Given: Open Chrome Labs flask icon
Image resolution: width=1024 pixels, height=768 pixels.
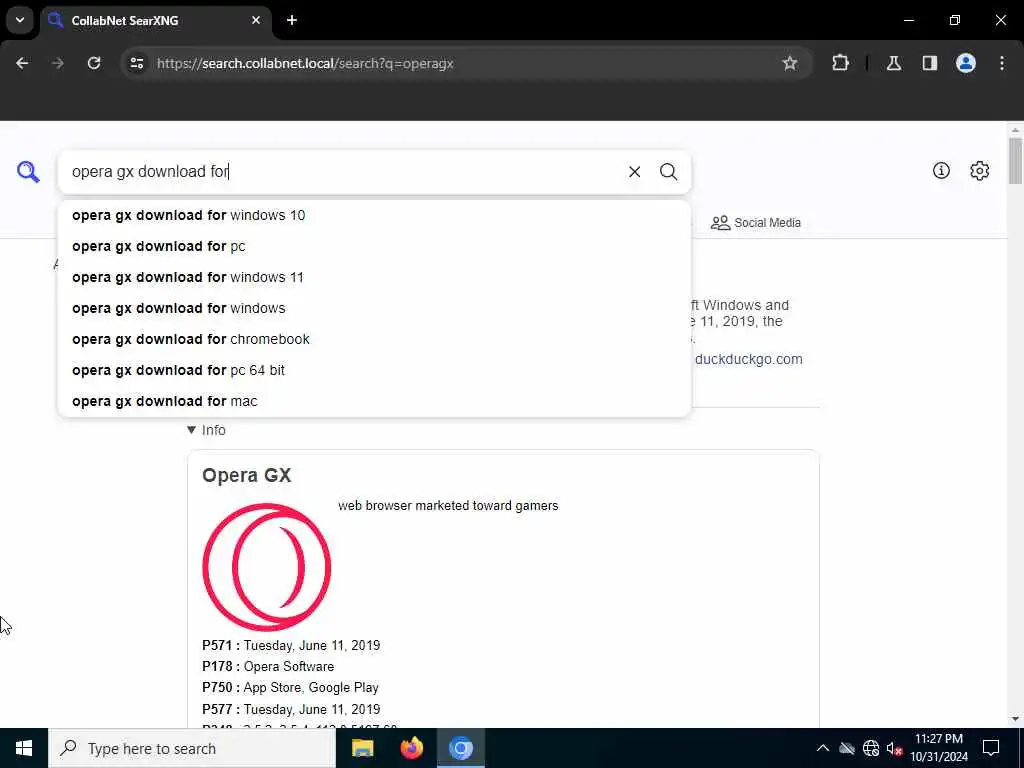Looking at the screenshot, I should [x=893, y=63].
